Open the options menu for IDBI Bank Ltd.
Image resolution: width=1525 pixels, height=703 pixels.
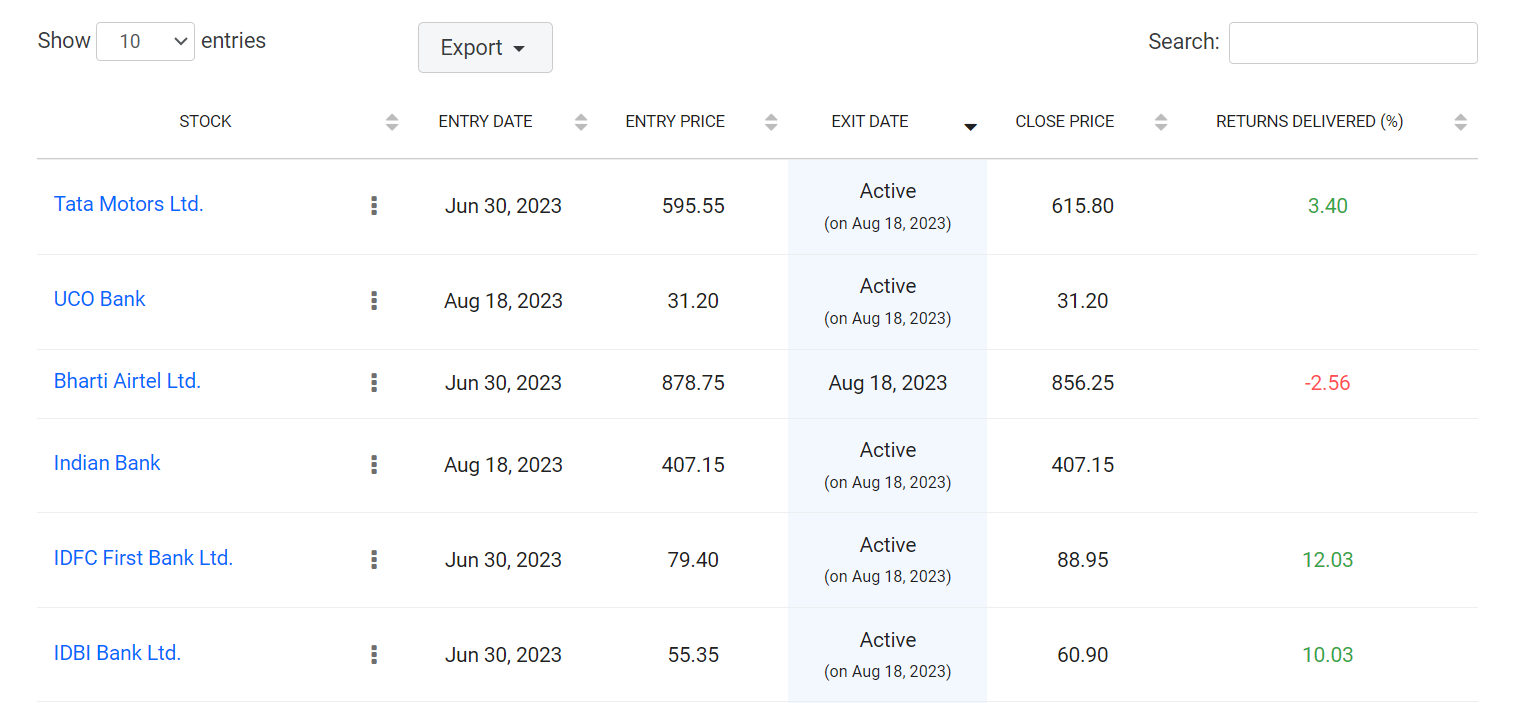pos(374,655)
